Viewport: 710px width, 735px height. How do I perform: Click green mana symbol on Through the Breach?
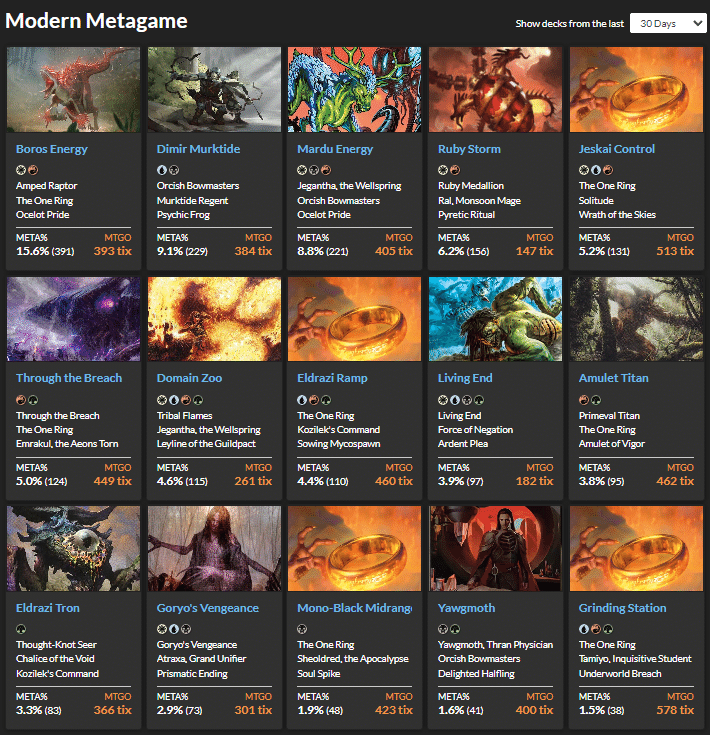pos(33,400)
